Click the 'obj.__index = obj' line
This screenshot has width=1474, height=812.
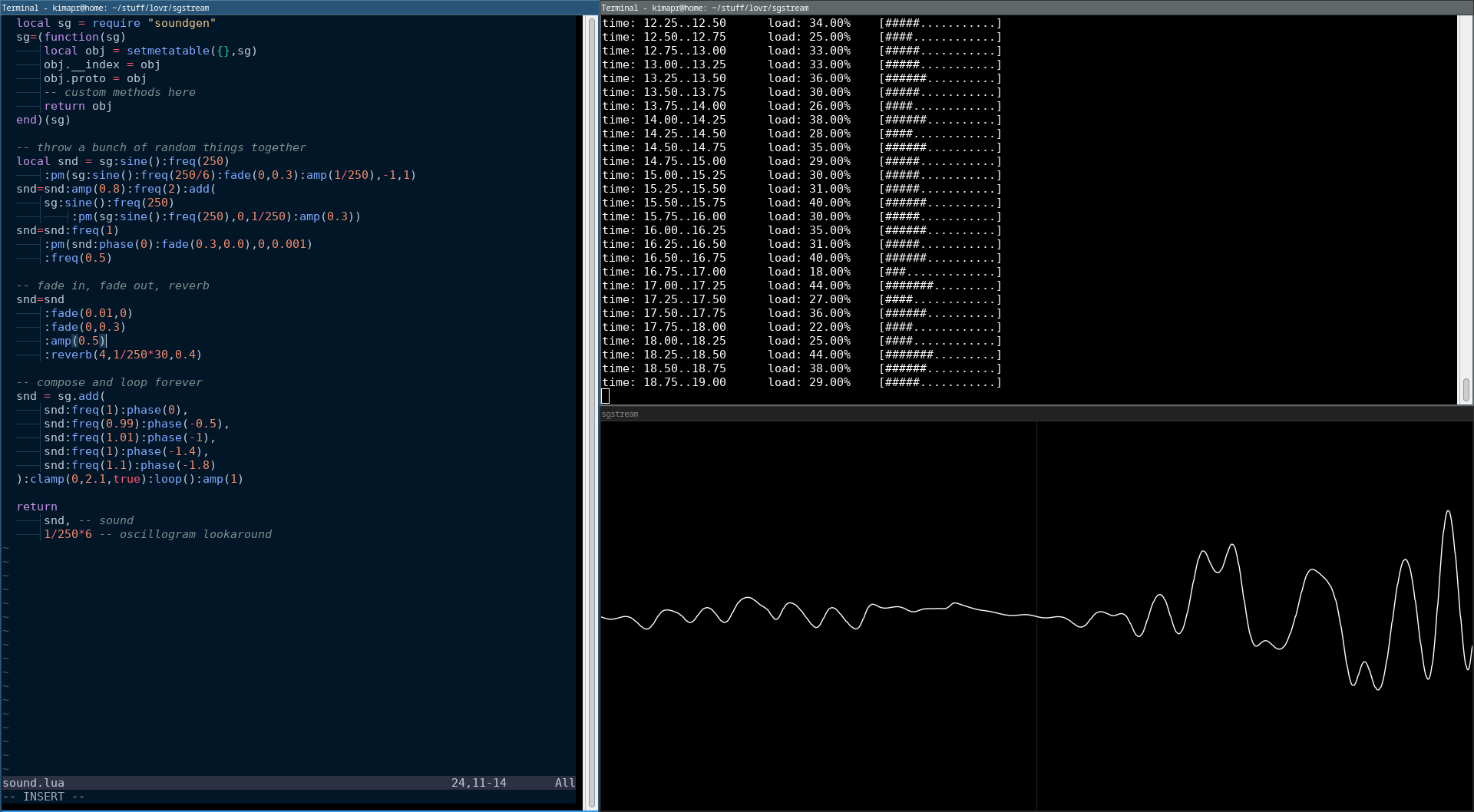(102, 64)
